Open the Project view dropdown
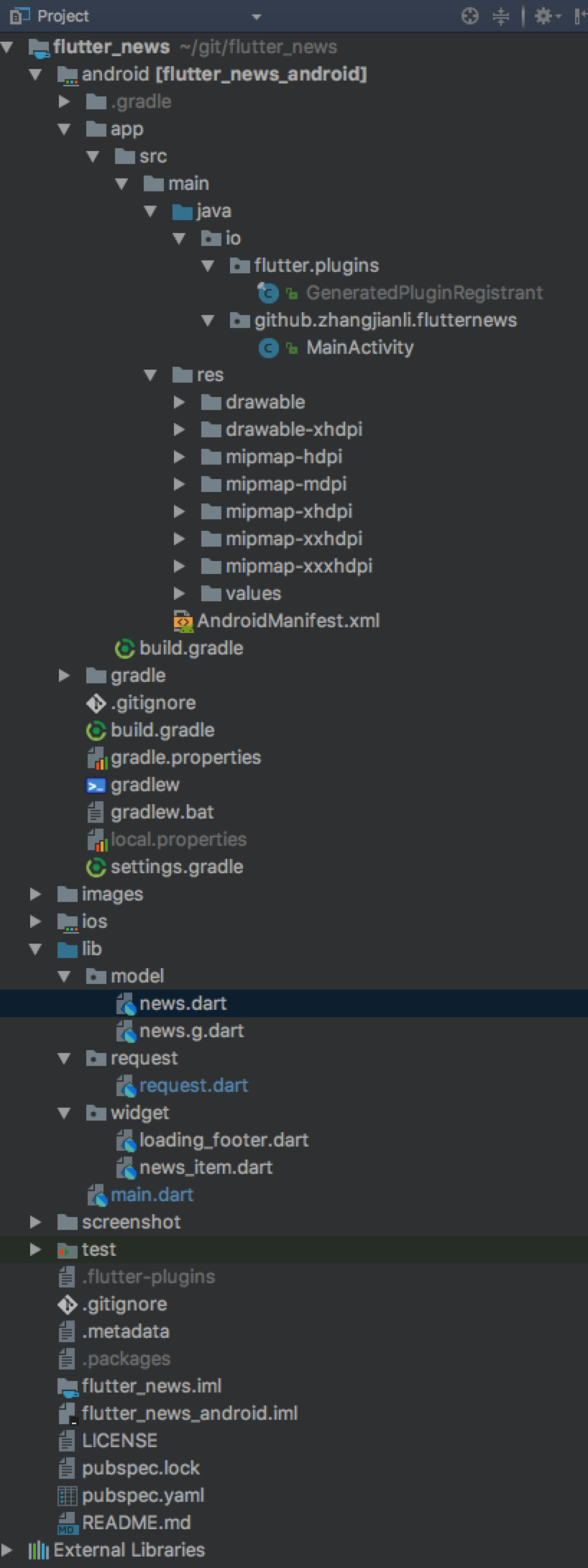Image resolution: width=588 pixels, height=1568 pixels. (x=257, y=17)
